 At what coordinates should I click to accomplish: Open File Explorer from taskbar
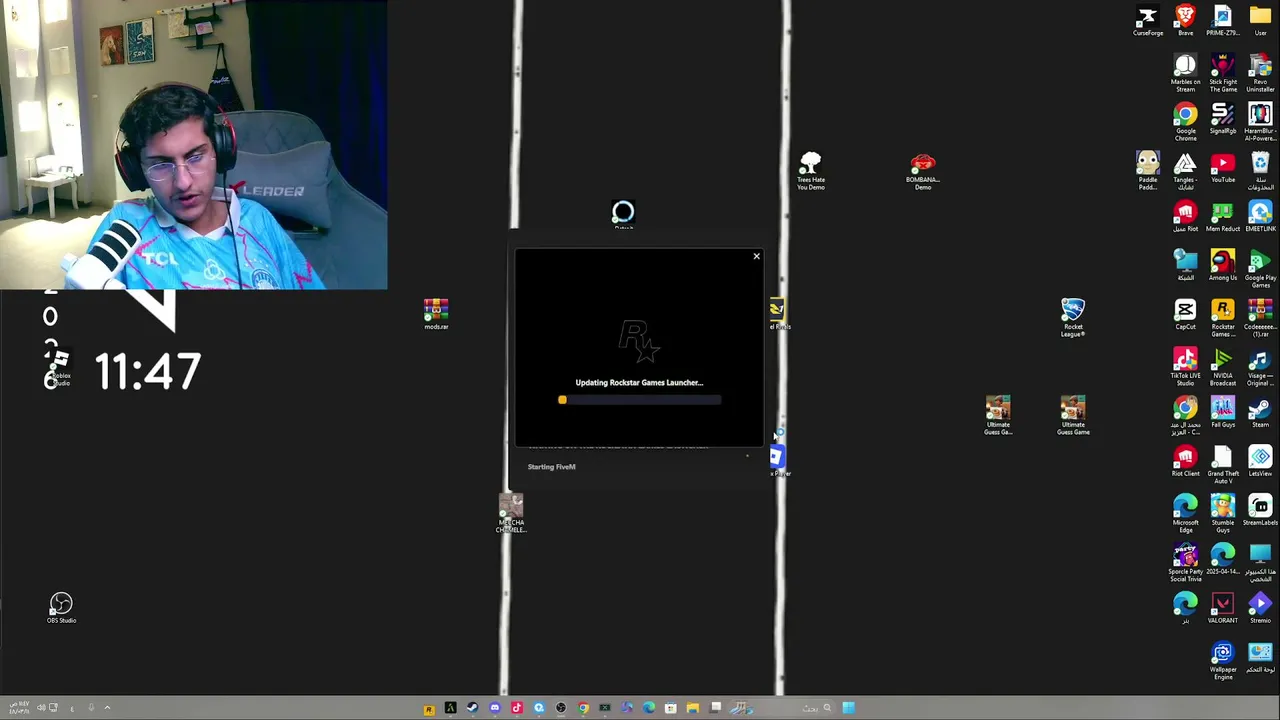click(x=693, y=709)
